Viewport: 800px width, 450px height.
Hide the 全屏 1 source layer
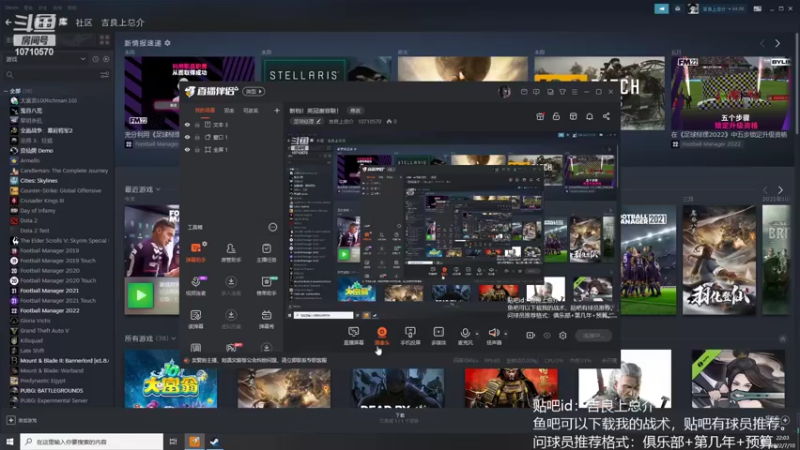(x=187, y=149)
